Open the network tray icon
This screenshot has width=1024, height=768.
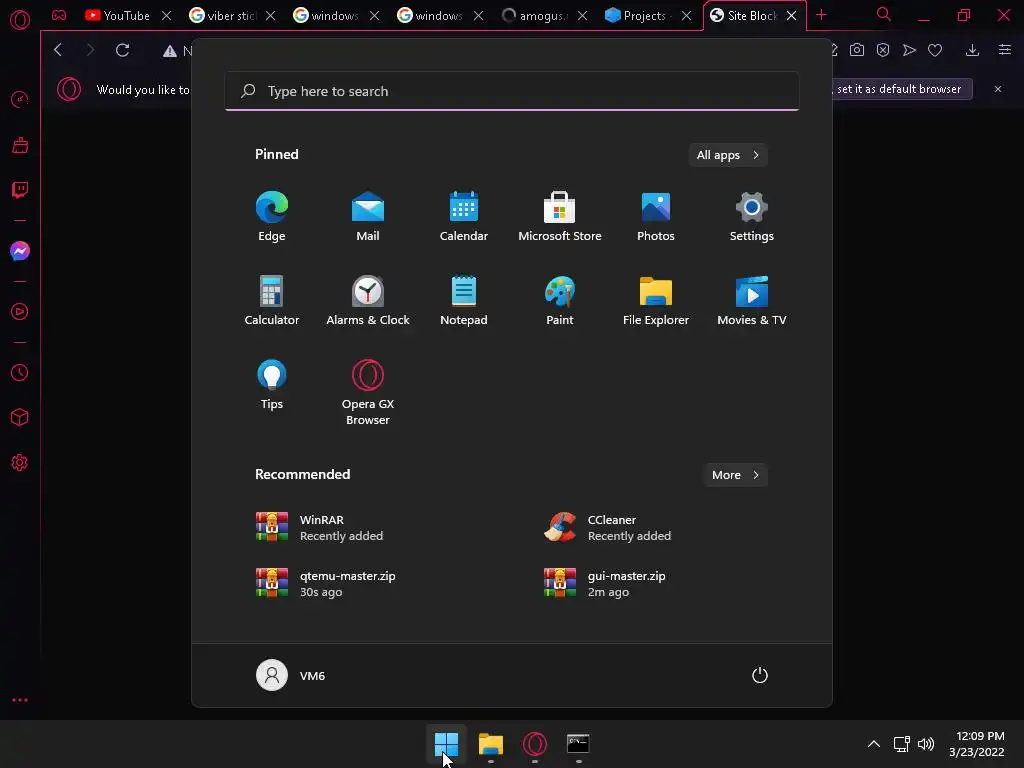pyautogui.click(x=902, y=744)
